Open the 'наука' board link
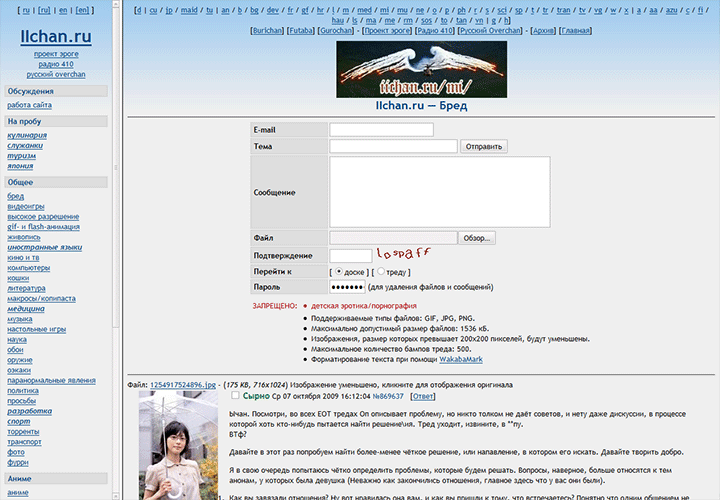 point(17,339)
